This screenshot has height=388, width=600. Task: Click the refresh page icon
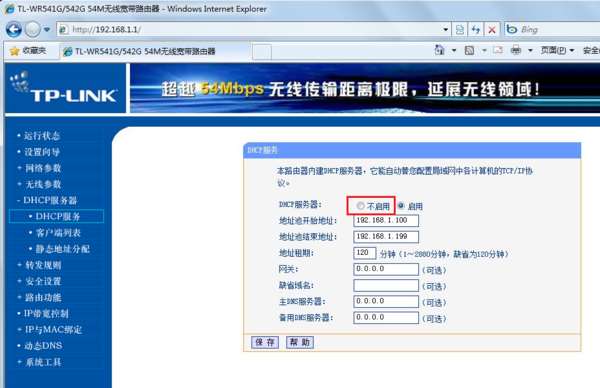coord(476,29)
